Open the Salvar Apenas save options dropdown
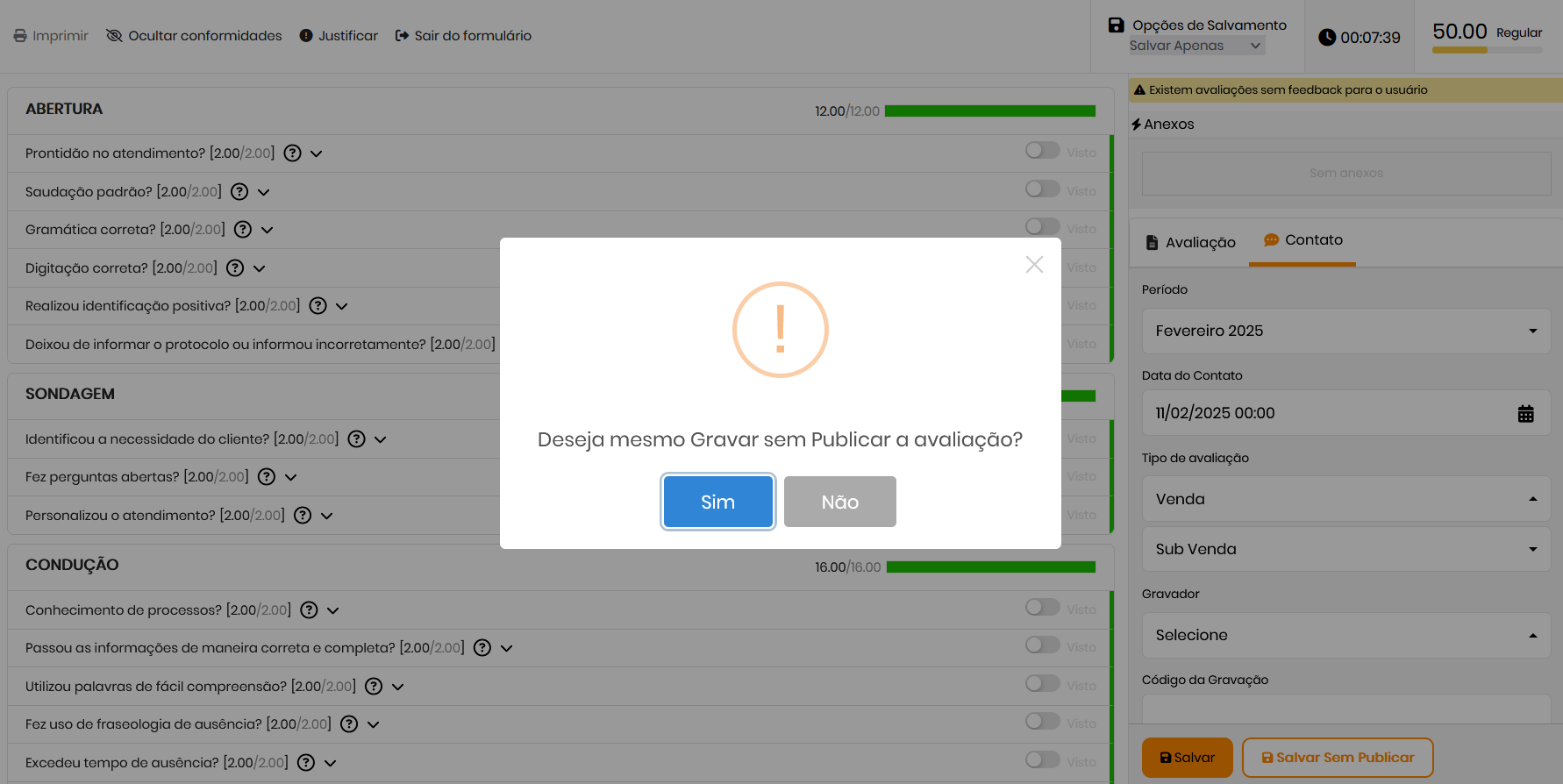Screen dimensions: 1563x784 1196,46
